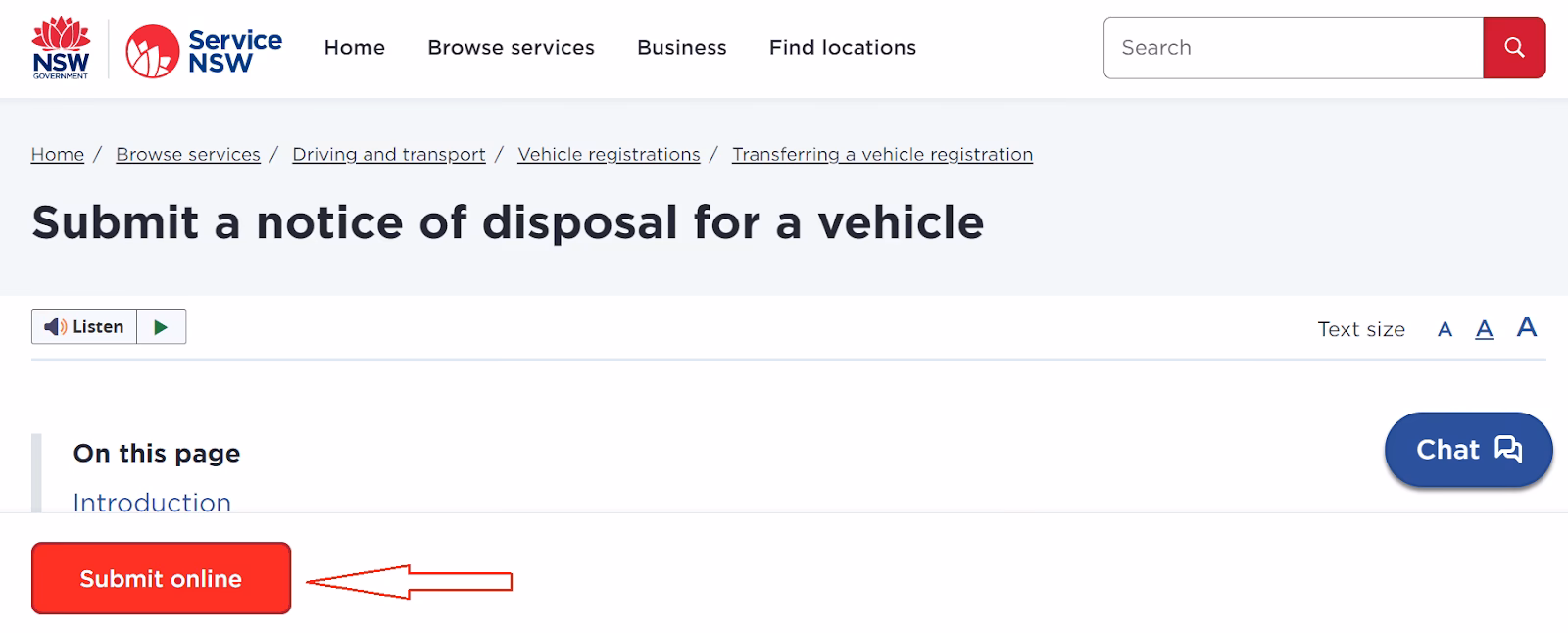The image size is (1568, 633).
Task: Open Vehicle registrations from the breadcrumb trail
Action: pos(608,154)
